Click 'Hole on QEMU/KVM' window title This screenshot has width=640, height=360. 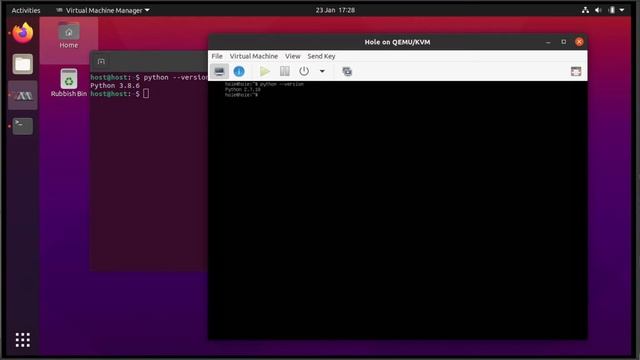tap(397, 42)
